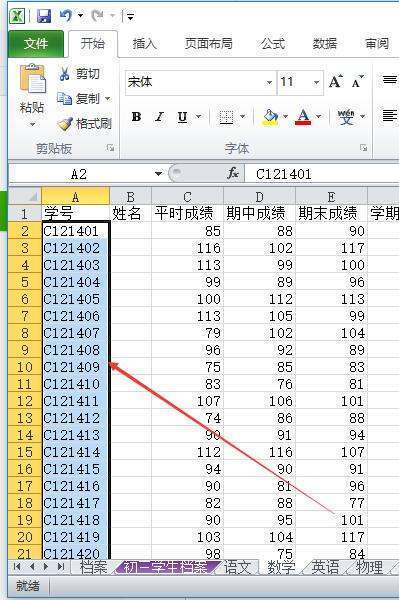399x600 pixels.
Task: Open the font name dropdown showing 宋体
Action: click(269, 82)
